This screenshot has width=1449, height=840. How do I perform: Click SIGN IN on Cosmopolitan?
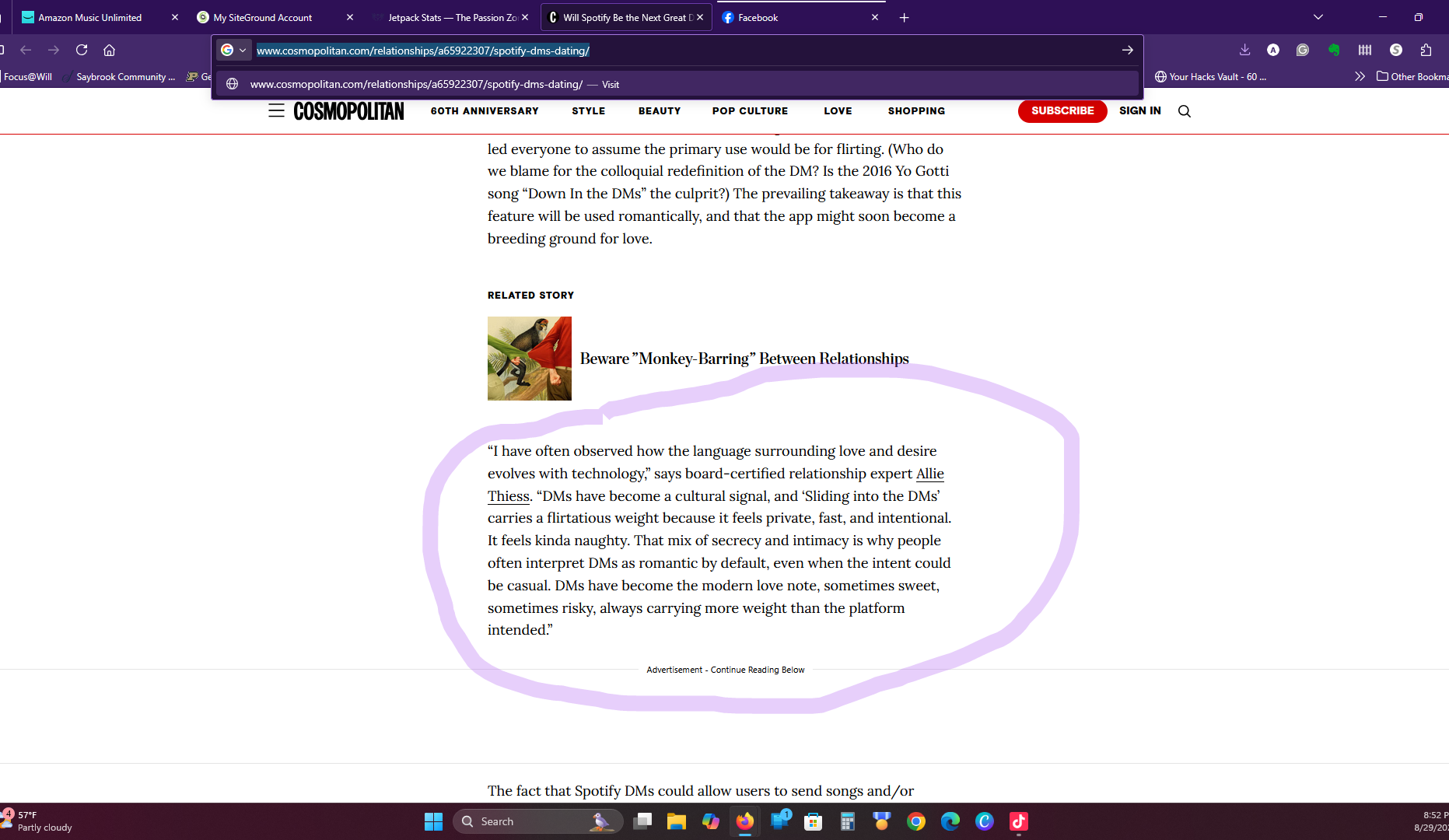[x=1139, y=110]
